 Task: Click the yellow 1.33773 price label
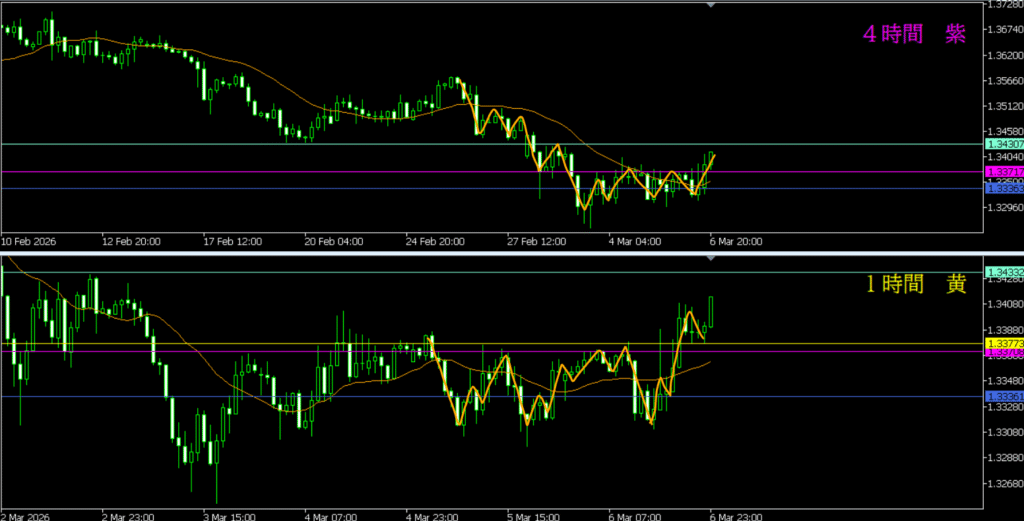1003,343
